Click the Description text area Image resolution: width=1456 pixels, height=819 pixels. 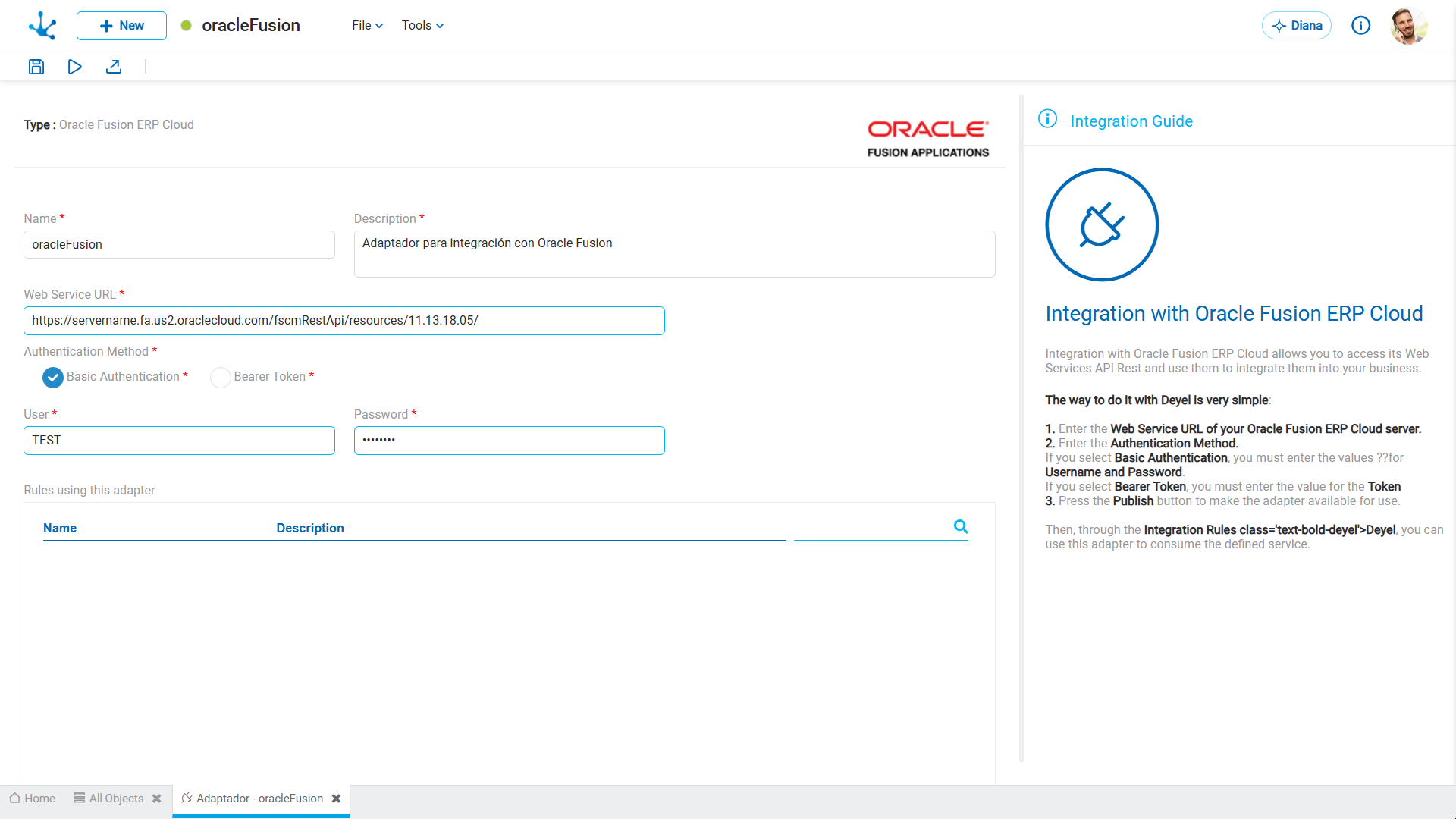click(674, 254)
